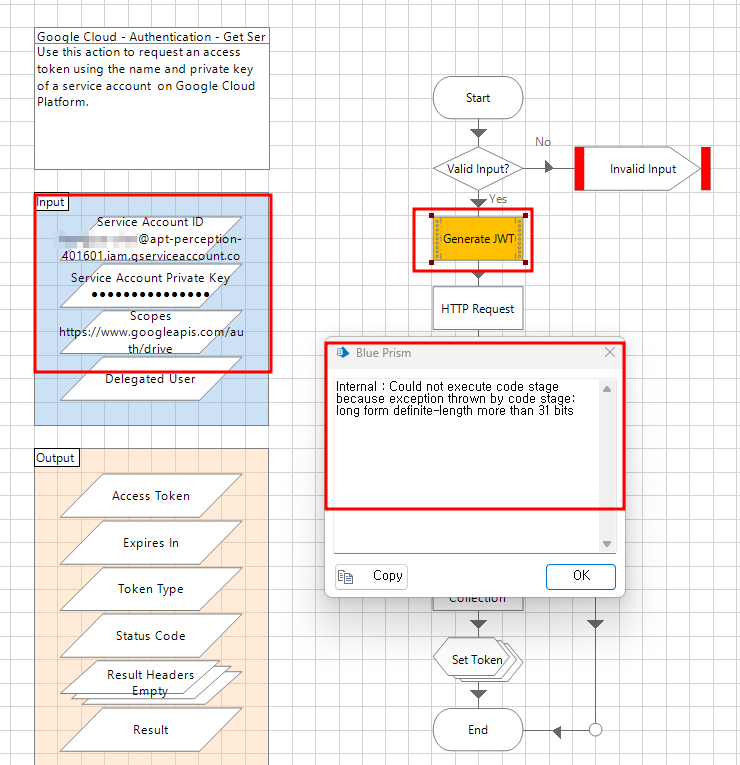740x765 pixels.
Task: Select the Service Account Private Key data item
Action: pyautogui.click(x=151, y=285)
